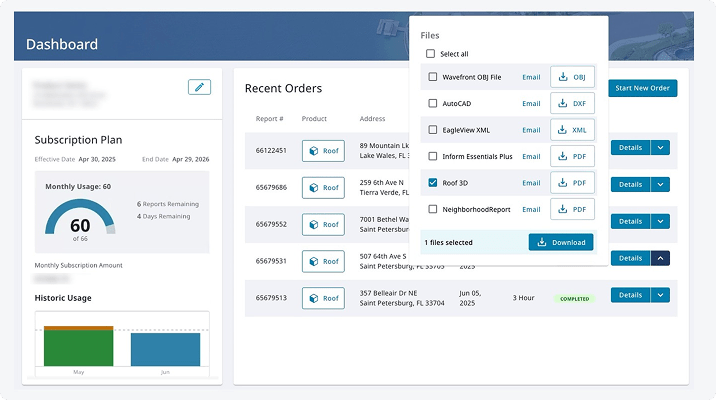Collapse the dark open chevron next to Details
This screenshot has width=716, height=400.
[659, 258]
